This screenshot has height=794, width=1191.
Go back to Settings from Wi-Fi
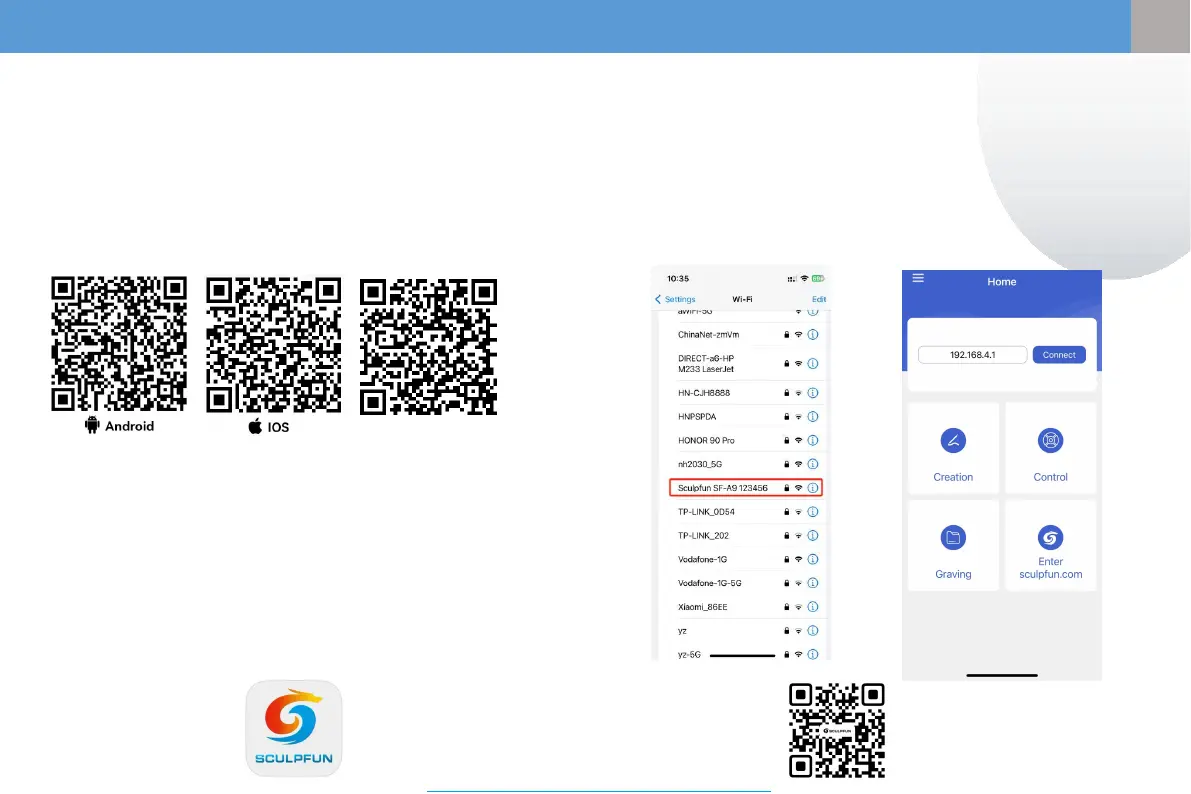(x=675, y=299)
